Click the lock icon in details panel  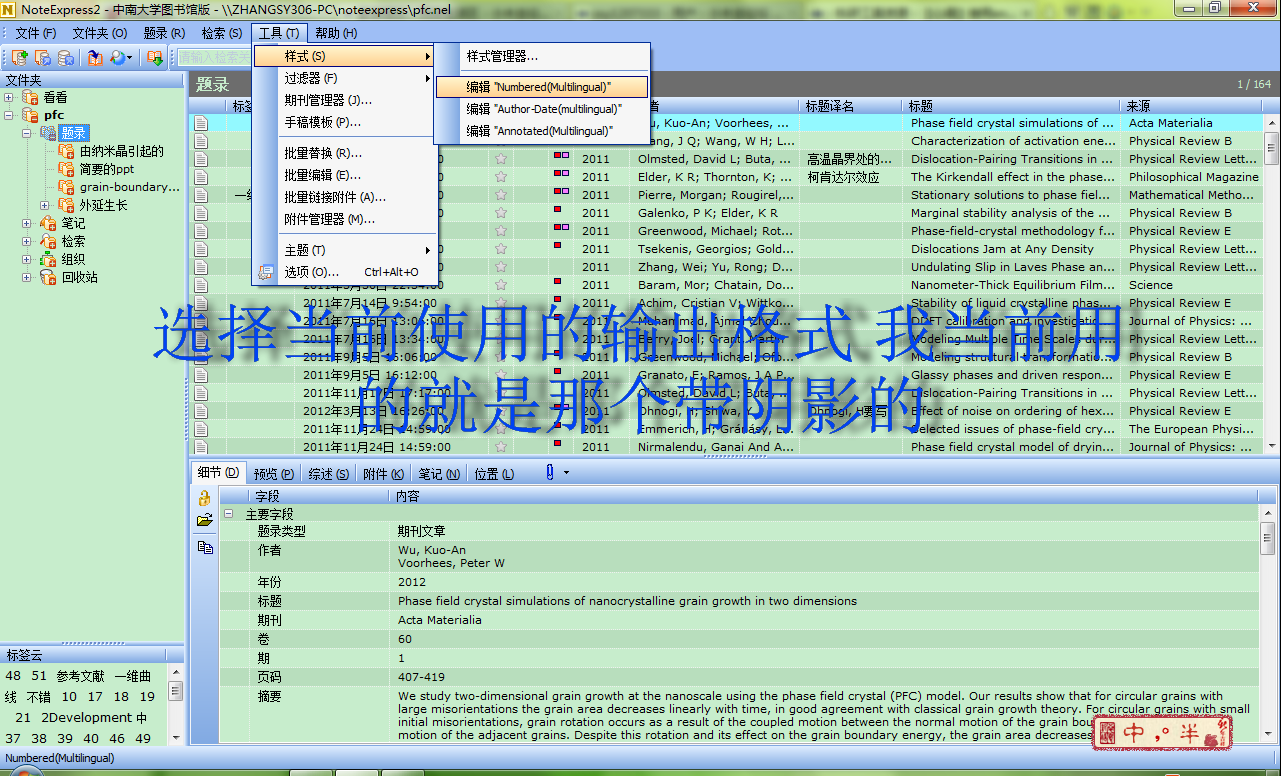point(205,498)
